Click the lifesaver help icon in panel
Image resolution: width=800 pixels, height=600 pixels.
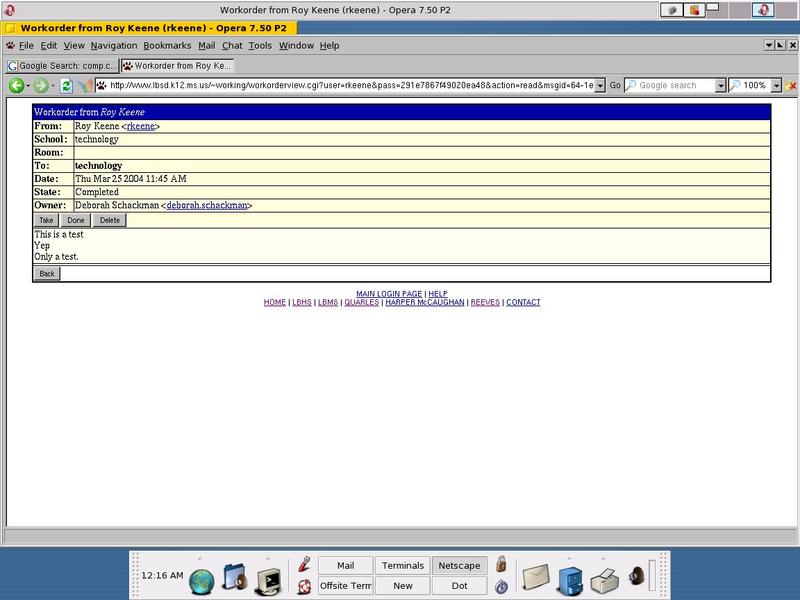[x=305, y=586]
